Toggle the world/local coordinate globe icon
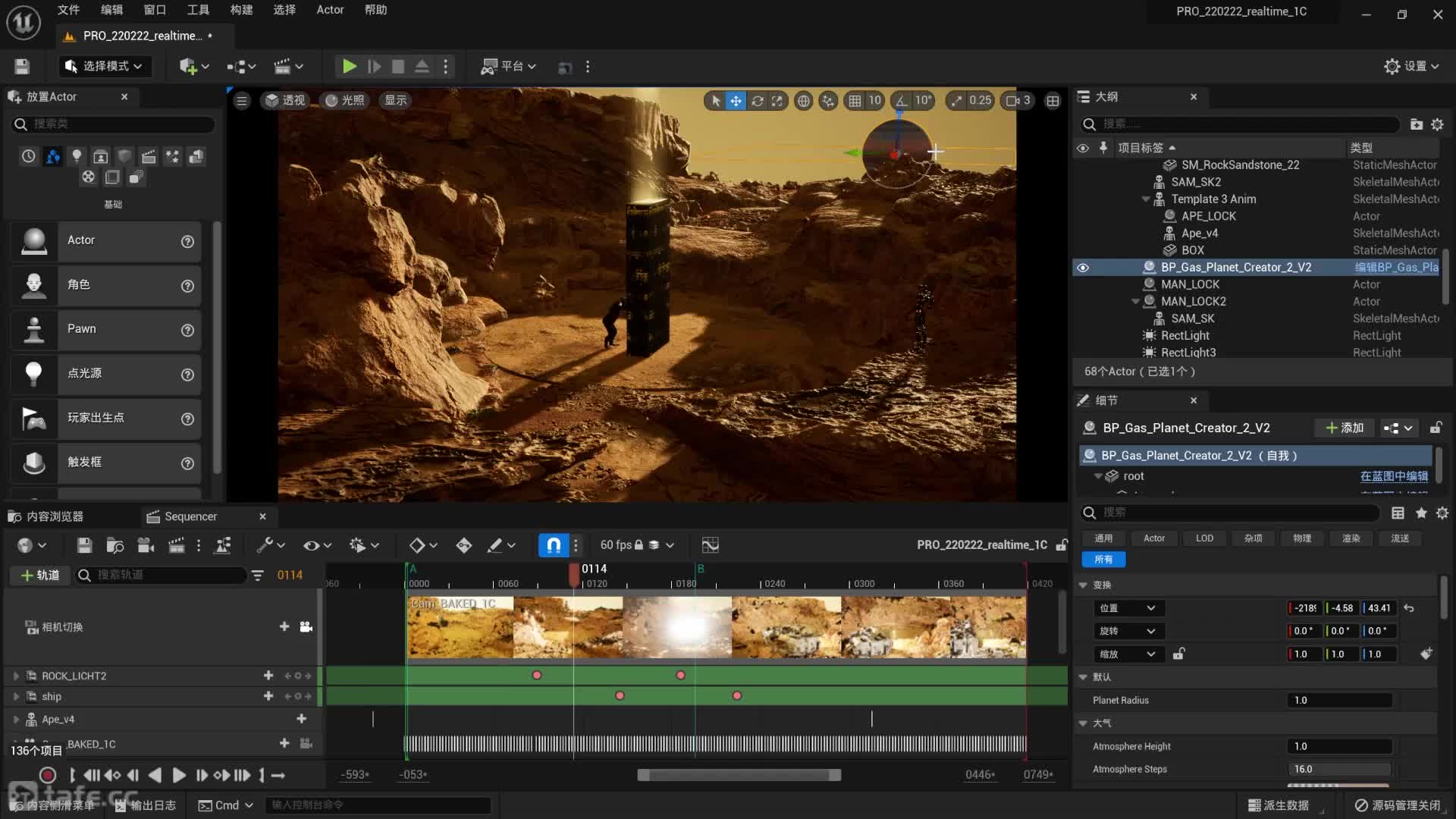Viewport: 1456px width, 819px height. click(804, 100)
